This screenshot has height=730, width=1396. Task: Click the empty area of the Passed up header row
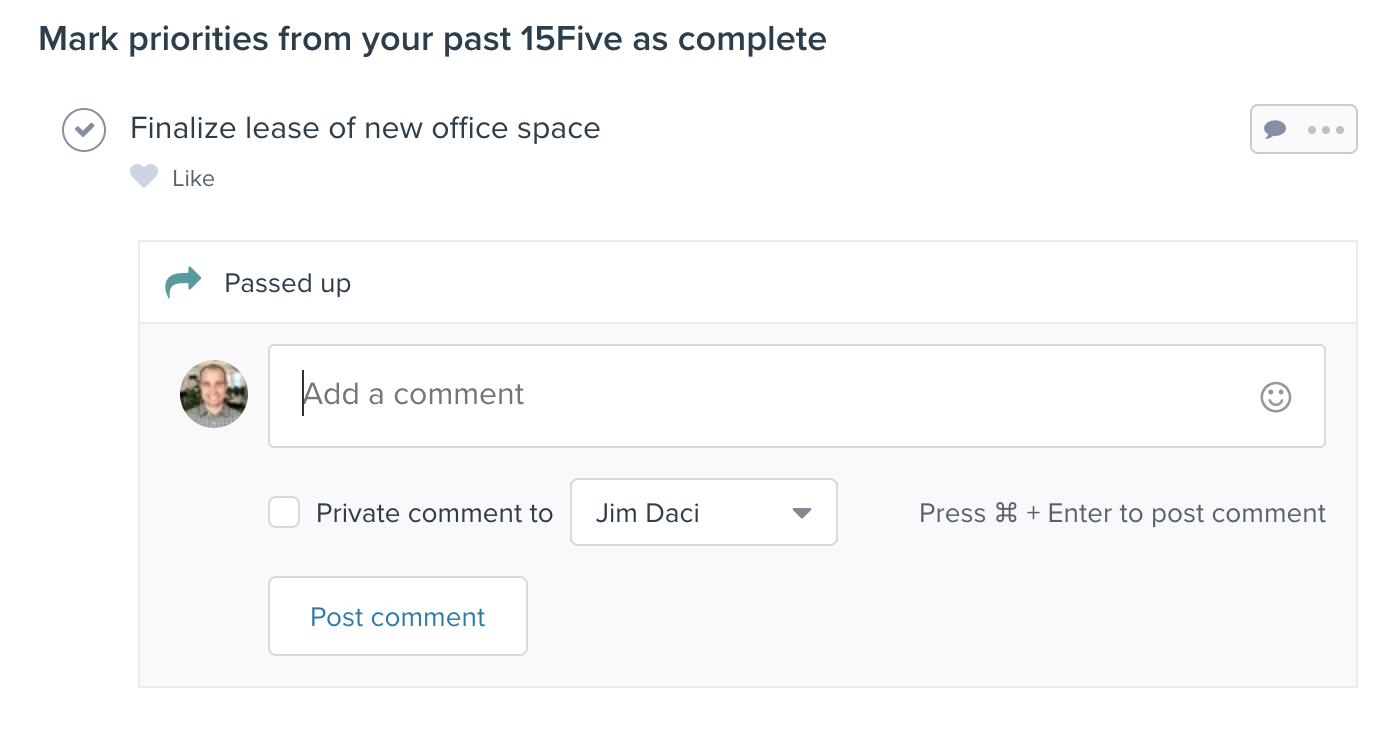coord(850,283)
